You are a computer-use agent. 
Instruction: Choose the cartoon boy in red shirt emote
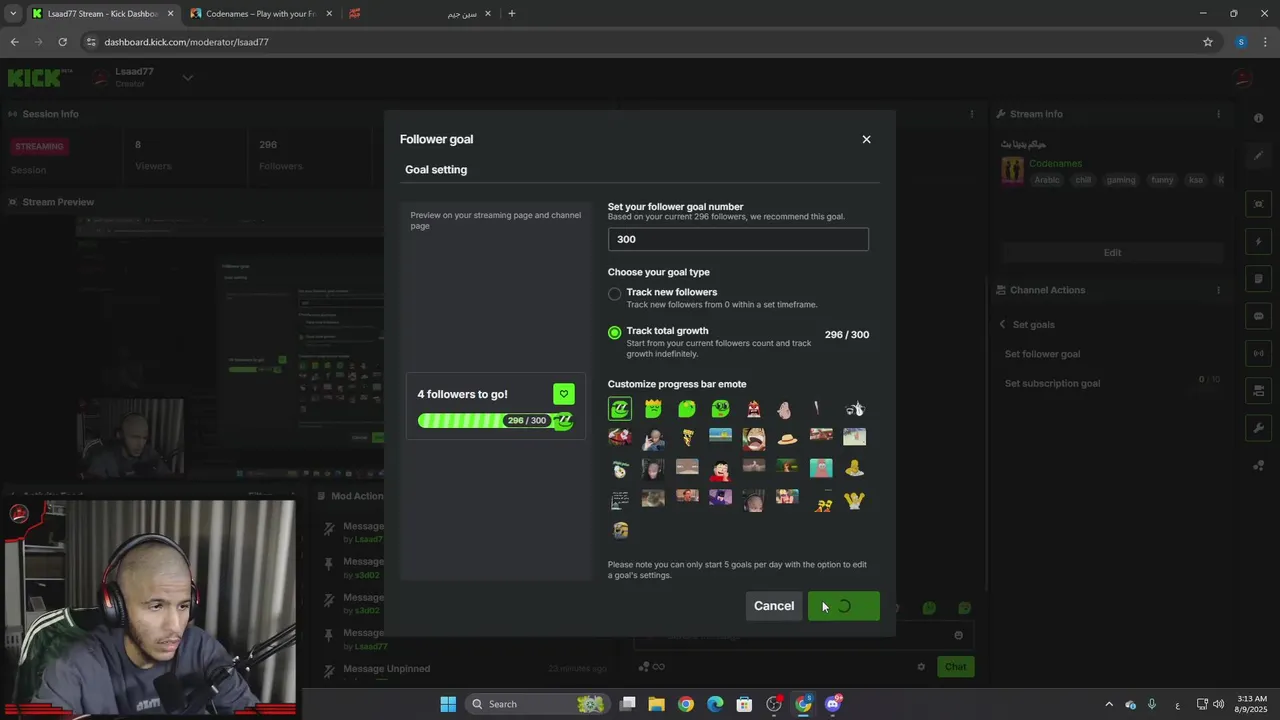[720, 470]
